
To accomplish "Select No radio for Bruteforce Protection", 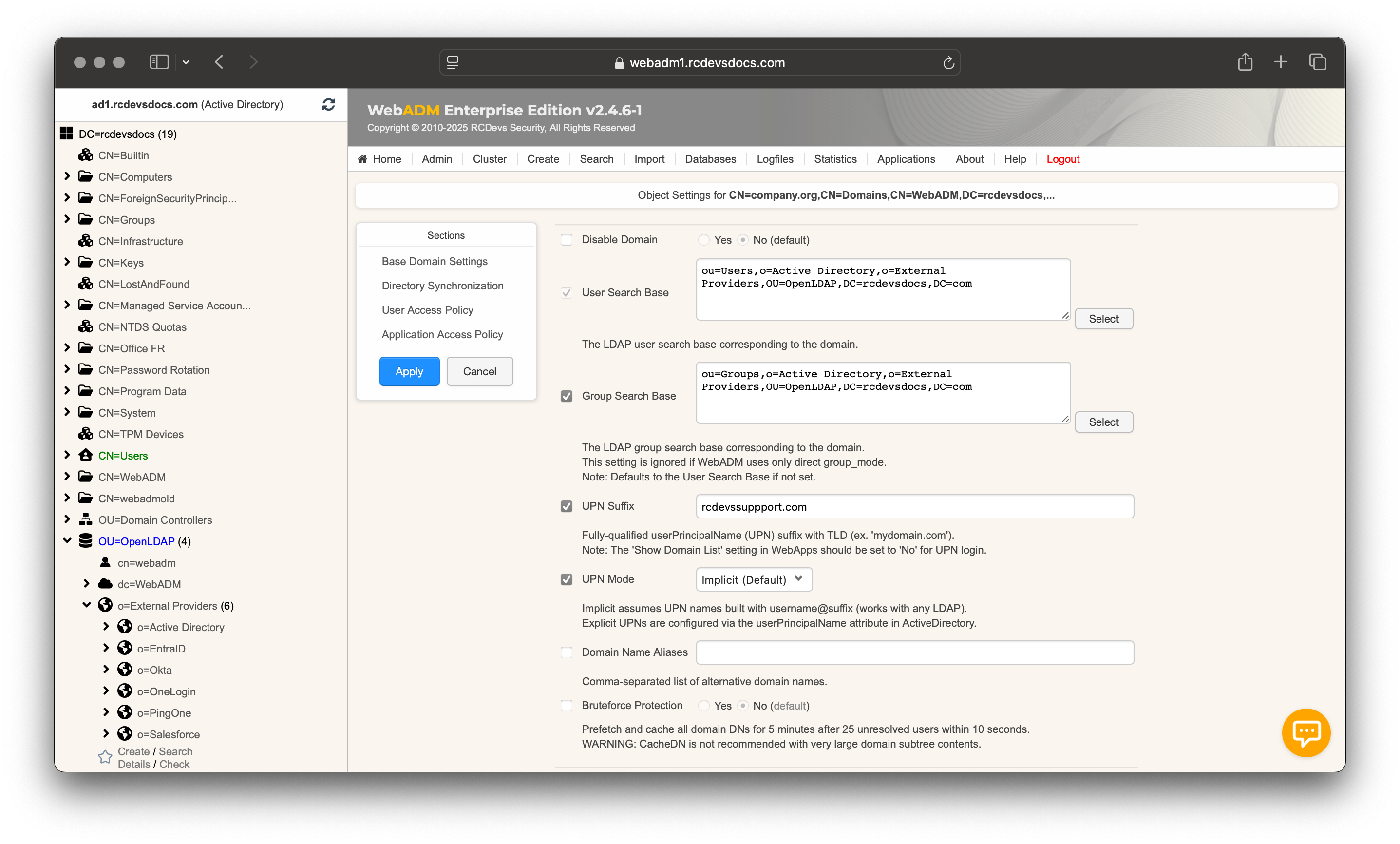I will coord(742,705).
